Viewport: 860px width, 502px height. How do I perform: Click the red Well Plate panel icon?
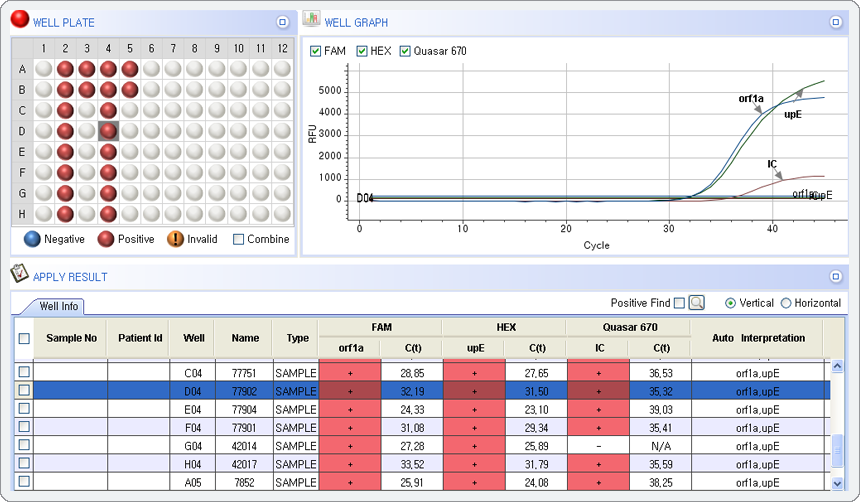tap(19, 20)
